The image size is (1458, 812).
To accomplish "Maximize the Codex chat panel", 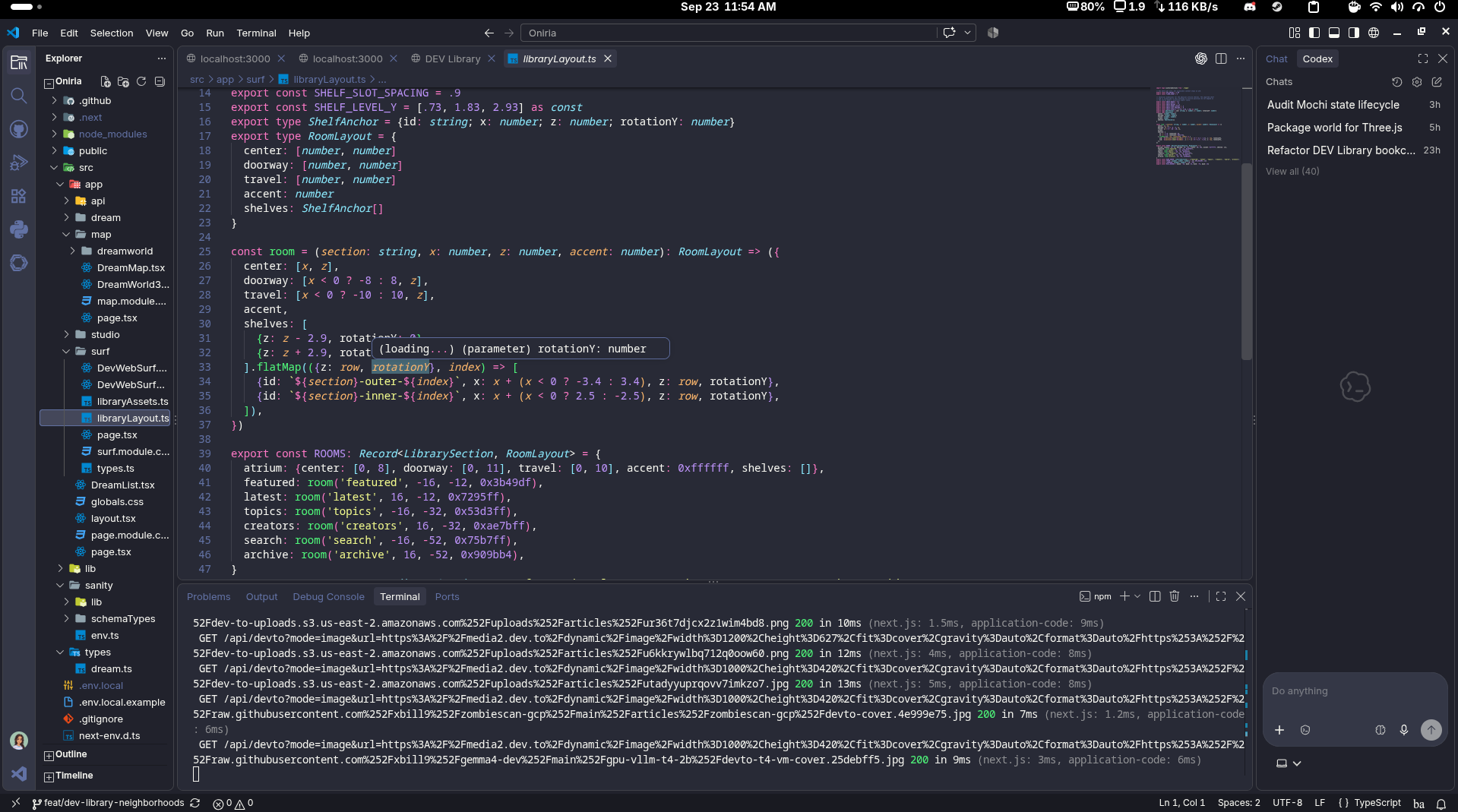I will (x=1423, y=58).
